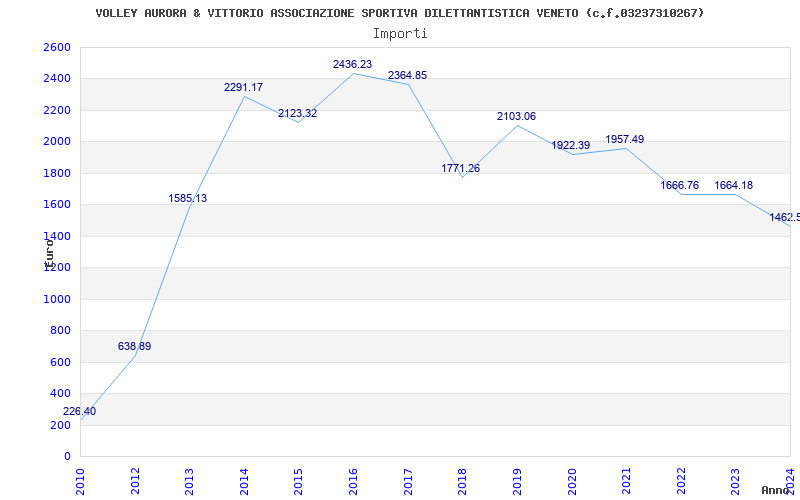The width and height of the screenshot is (800, 500).
Task: Click x-axis year 2016
Action: (x=353, y=482)
